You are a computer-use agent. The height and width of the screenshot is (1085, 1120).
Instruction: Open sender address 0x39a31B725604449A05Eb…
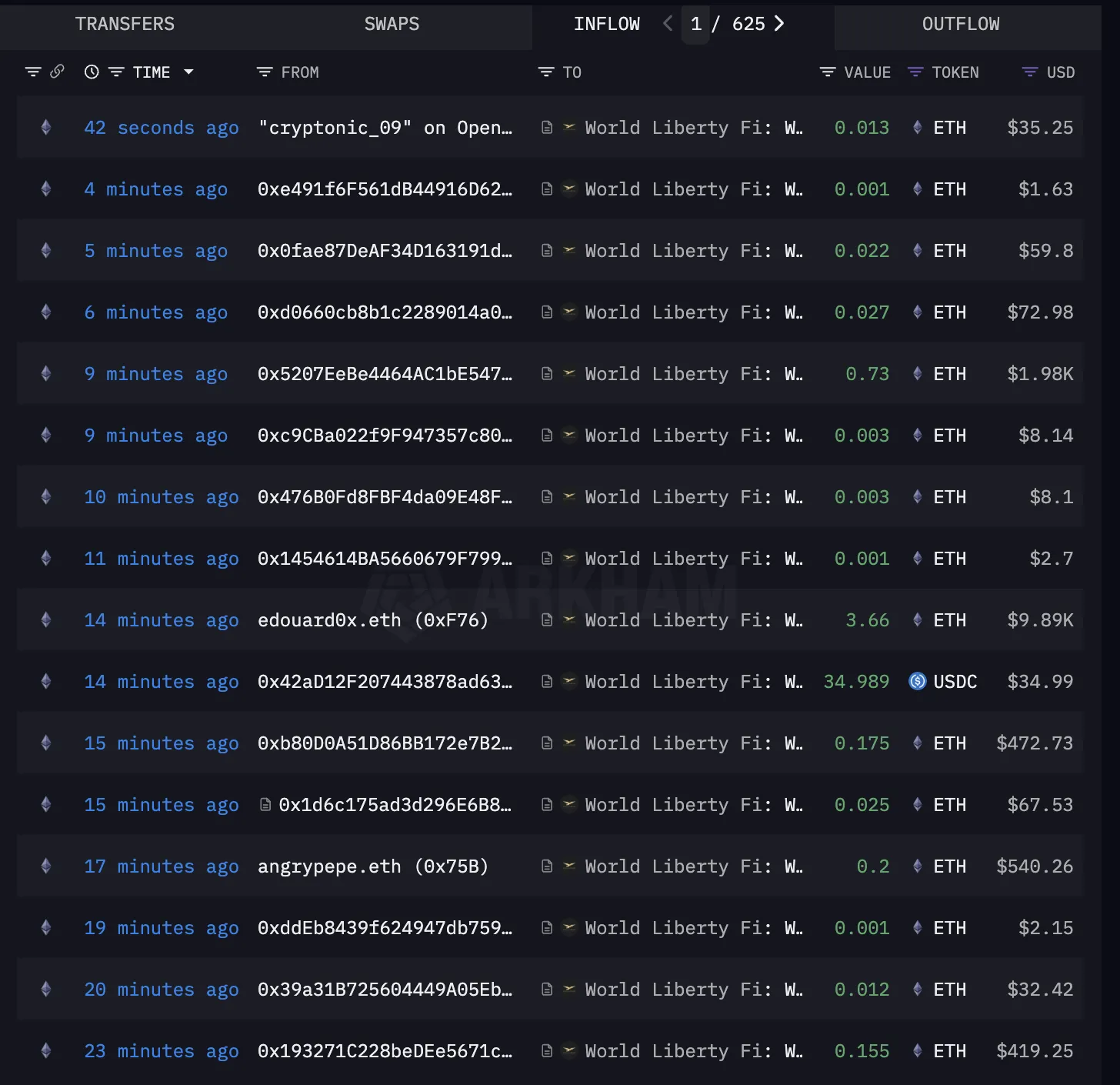(385, 990)
